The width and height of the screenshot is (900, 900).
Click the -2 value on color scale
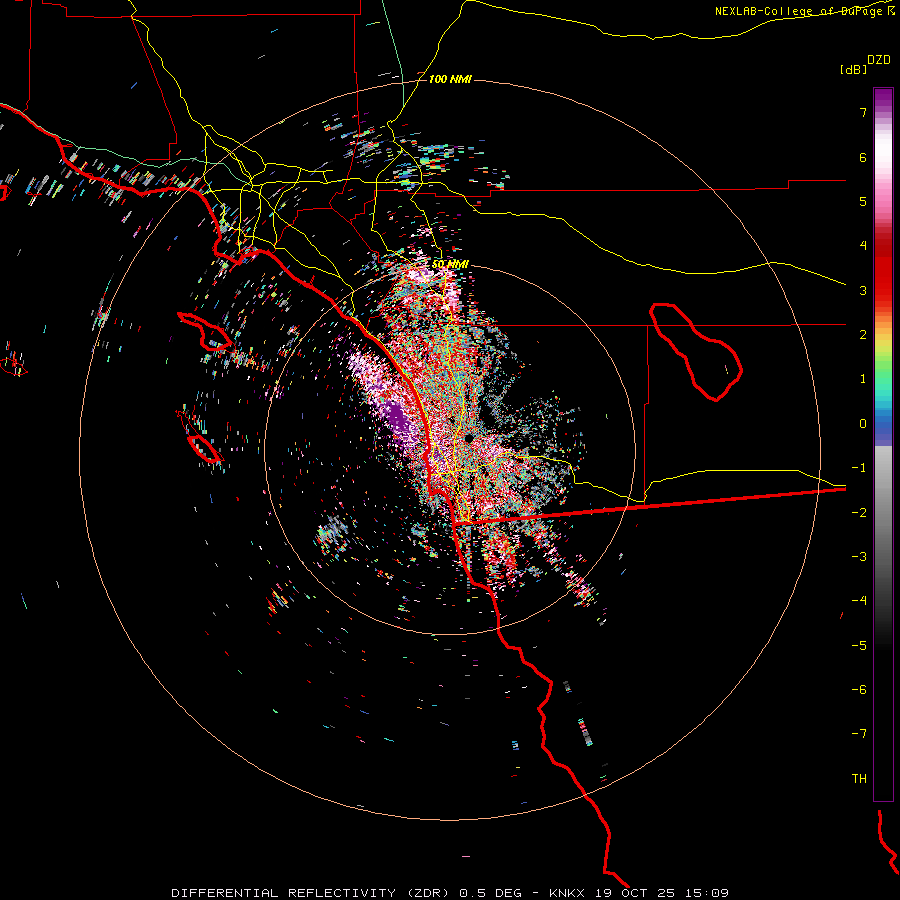point(859,512)
